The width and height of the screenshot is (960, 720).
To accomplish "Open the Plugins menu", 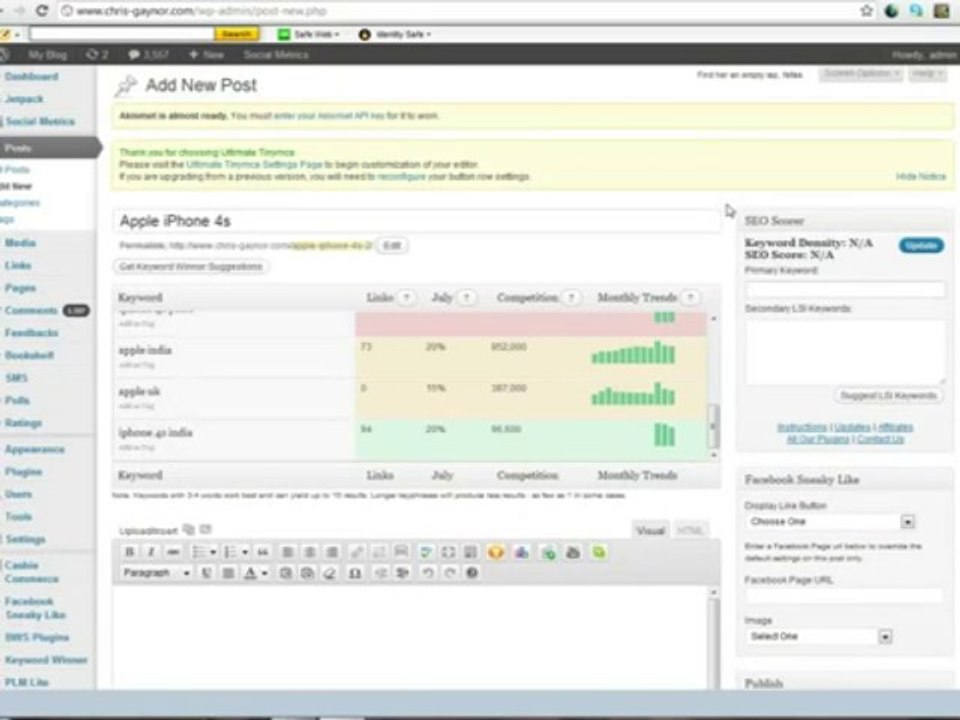I will tap(23, 472).
